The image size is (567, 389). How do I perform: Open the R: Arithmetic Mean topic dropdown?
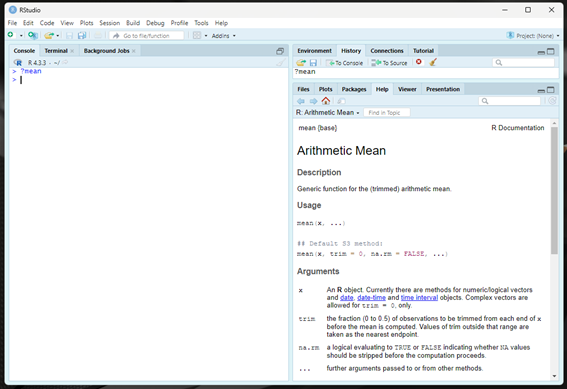pyautogui.click(x=328, y=112)
